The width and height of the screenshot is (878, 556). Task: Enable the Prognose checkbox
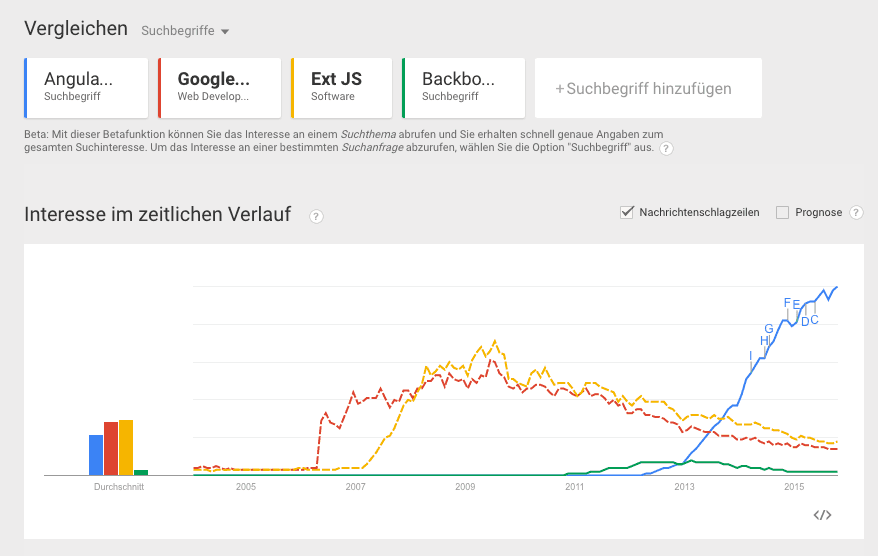[x=783, y=212]
